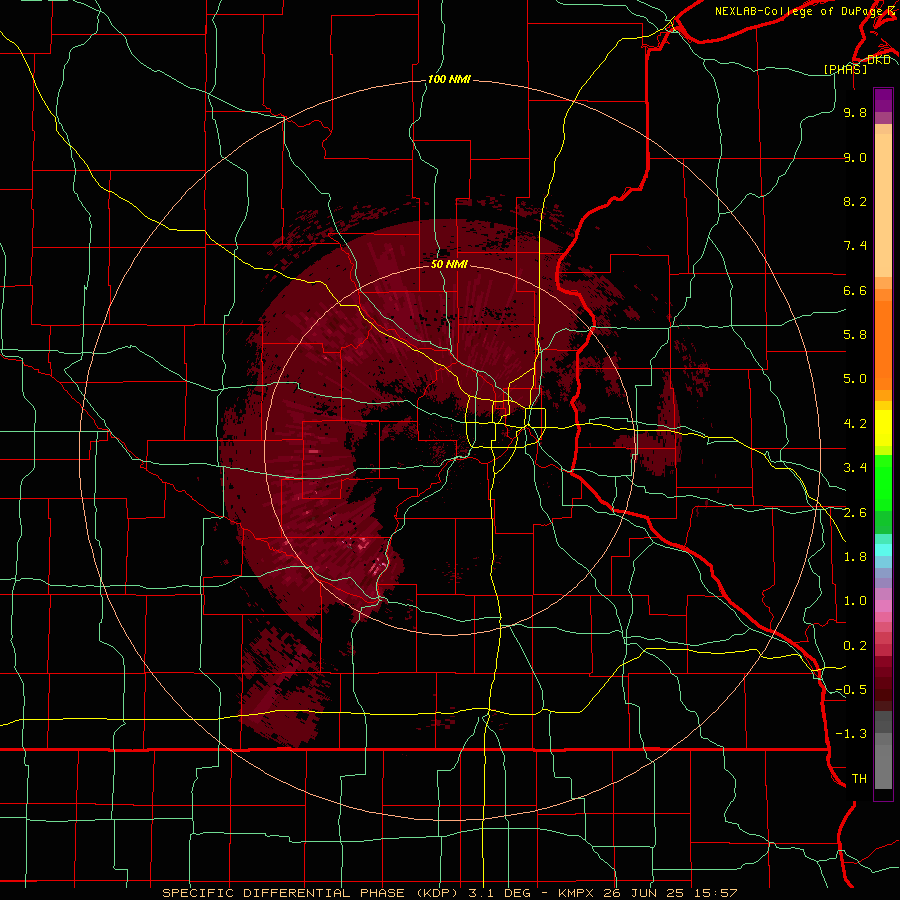Pick the bright green band on the color bar
This screenshot has height=900, width=900.
click(883, 482)
